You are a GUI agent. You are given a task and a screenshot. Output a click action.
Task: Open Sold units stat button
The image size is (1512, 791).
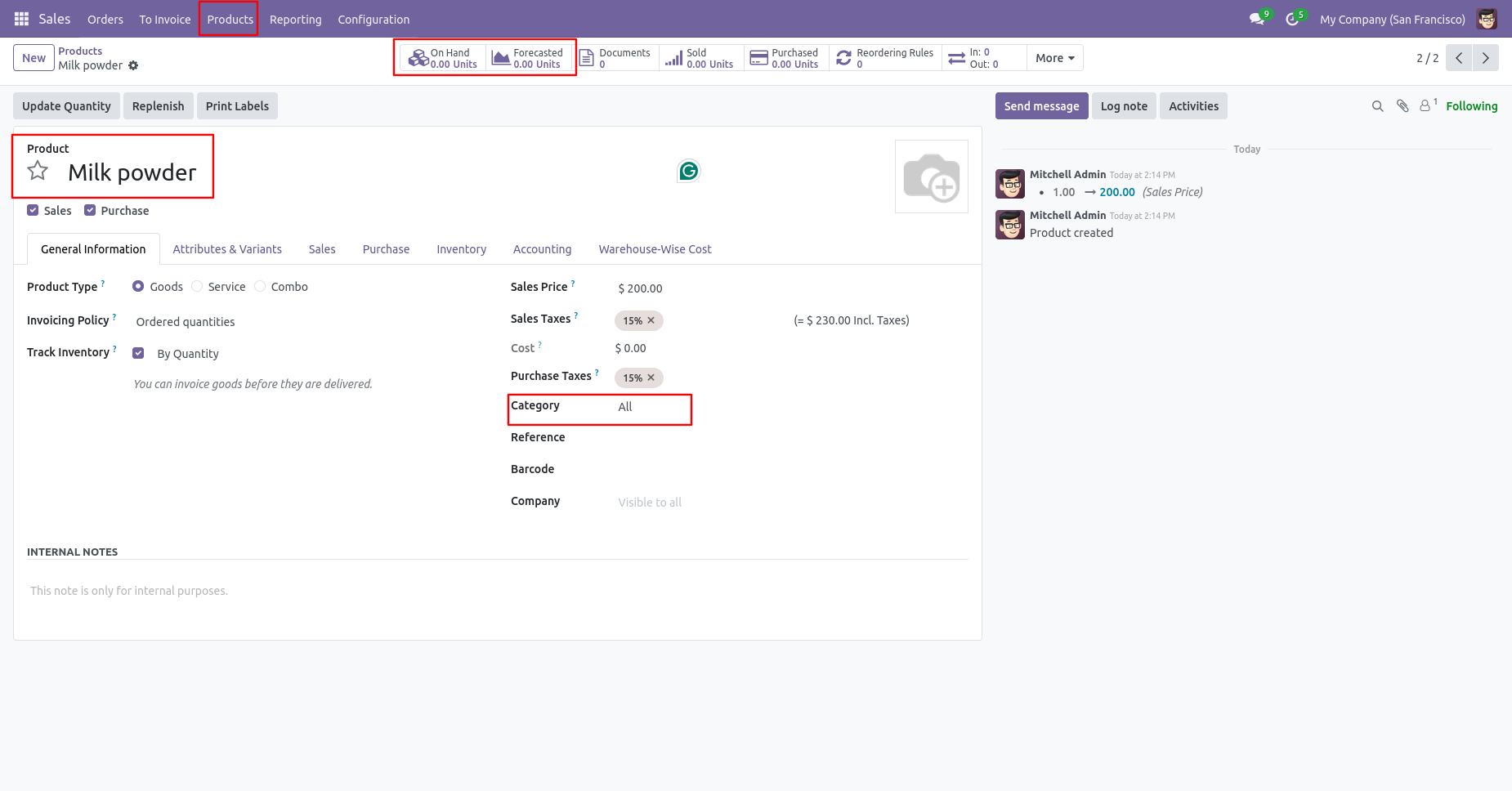(x=701, y=58)
